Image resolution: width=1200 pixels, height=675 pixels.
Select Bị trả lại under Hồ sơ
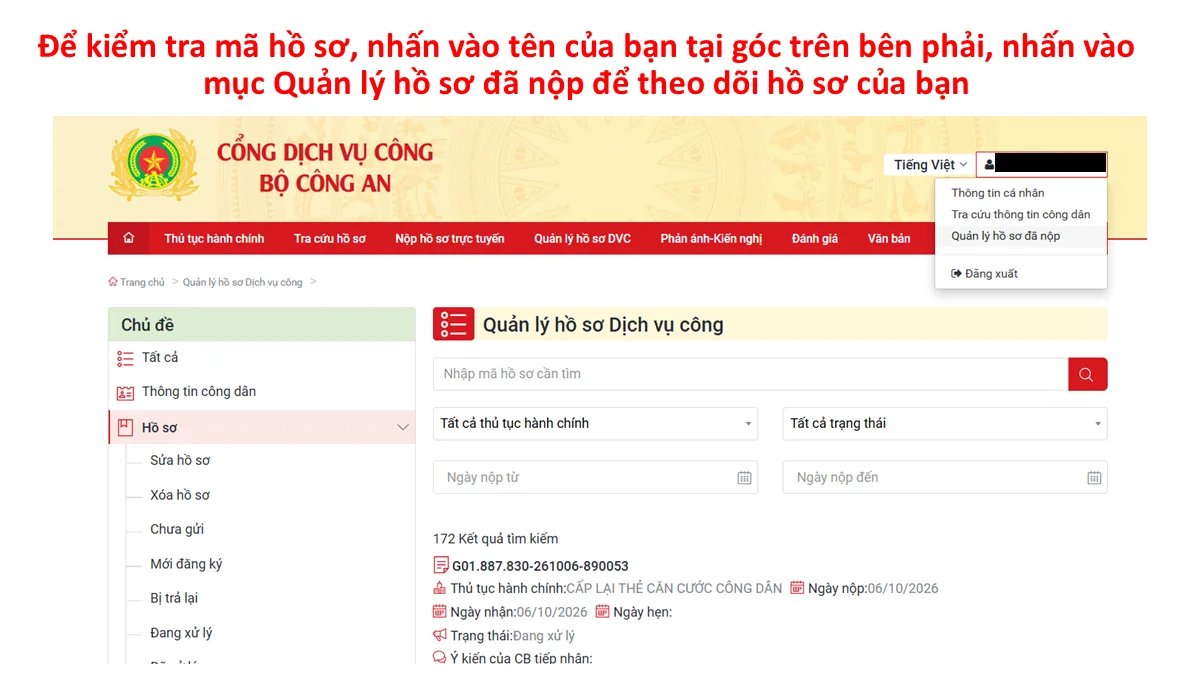point(174,598)
